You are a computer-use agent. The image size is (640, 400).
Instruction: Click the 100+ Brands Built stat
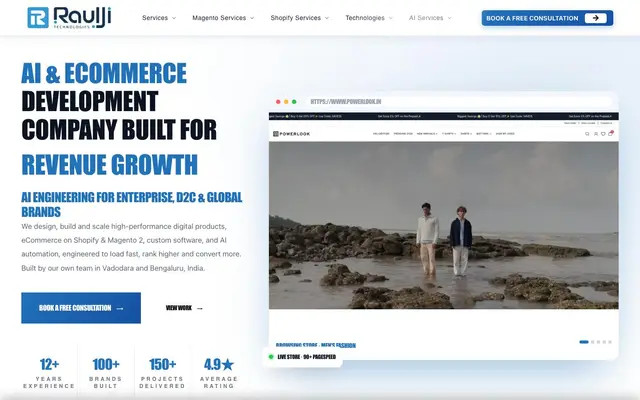106,374
